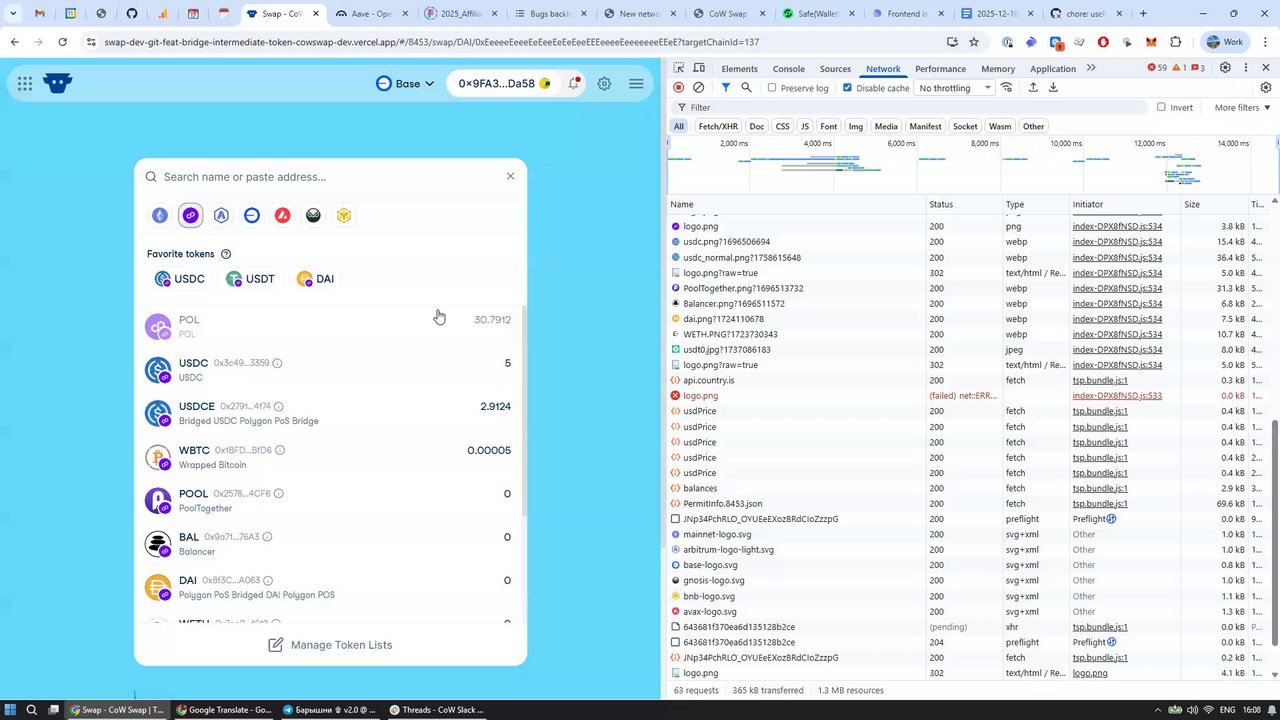Screen dimensions: 1280x720
Task: Select the Img request type filter
Action: coord(855,126)
